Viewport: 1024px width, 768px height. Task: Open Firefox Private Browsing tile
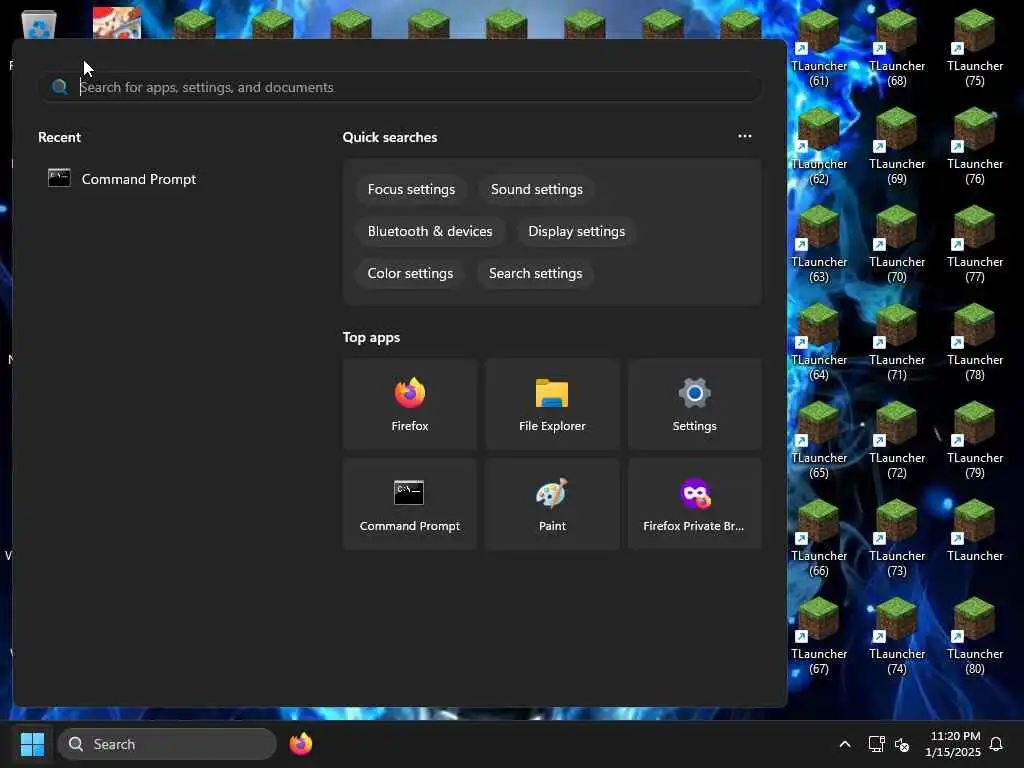coord(694,504)
